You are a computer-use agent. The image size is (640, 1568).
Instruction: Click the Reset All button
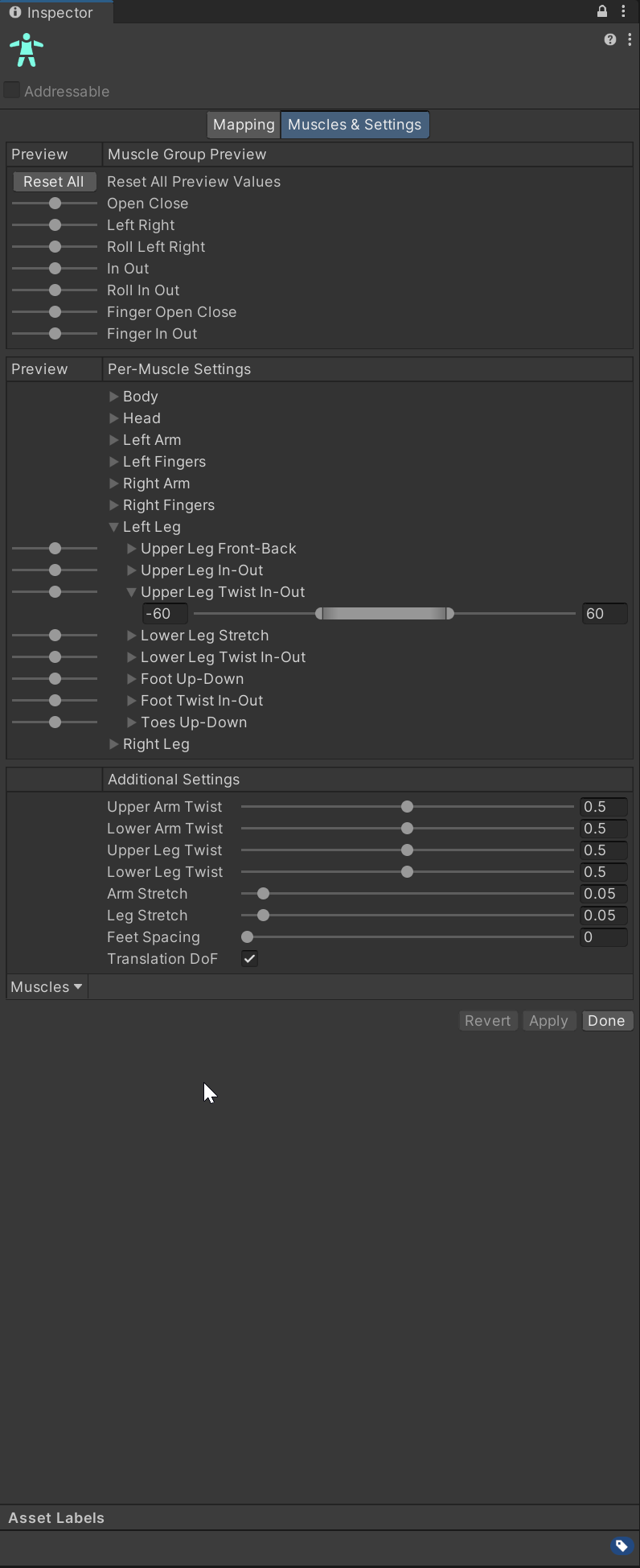pos(54,182)
